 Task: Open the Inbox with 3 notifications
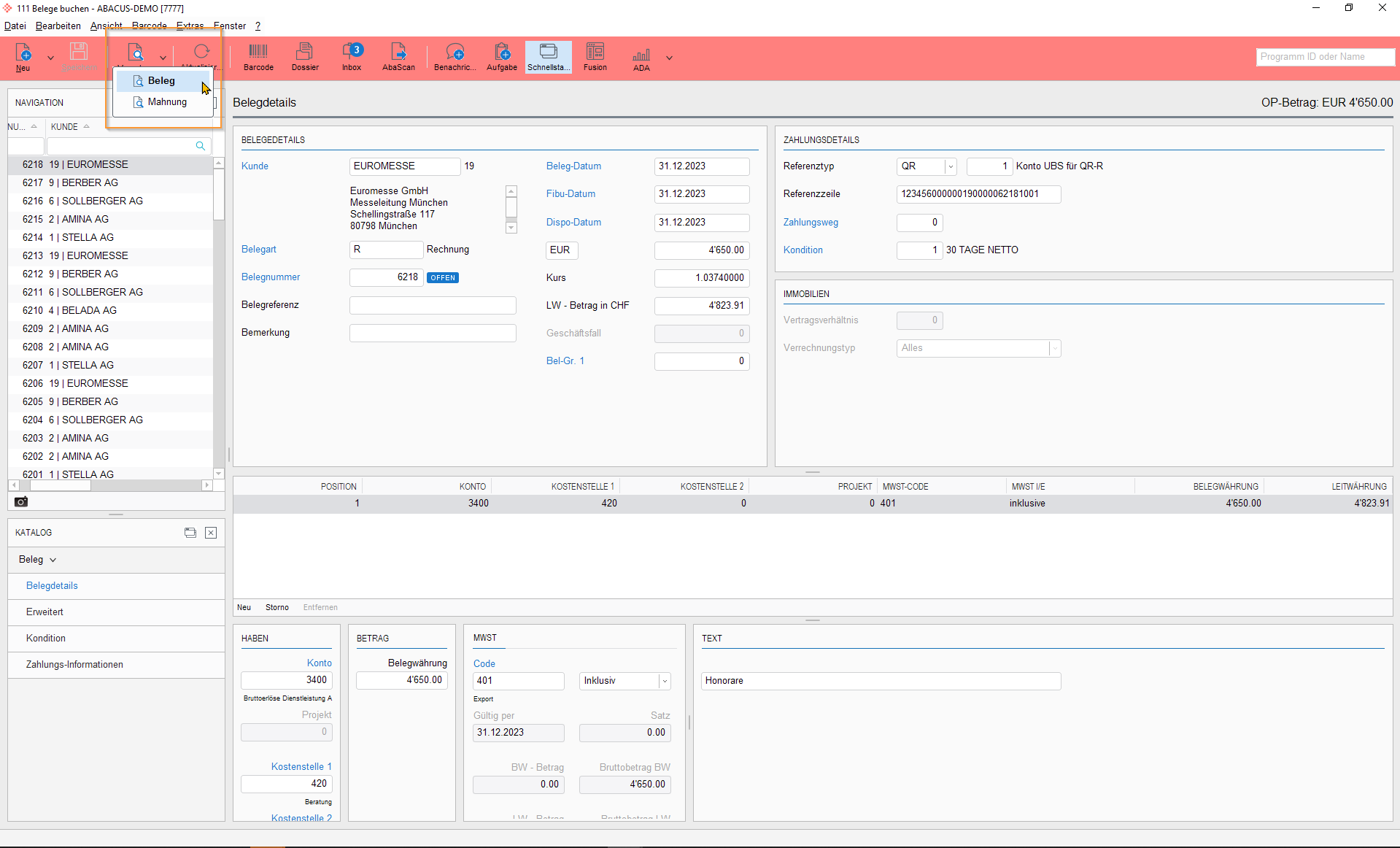click(352, 57)
